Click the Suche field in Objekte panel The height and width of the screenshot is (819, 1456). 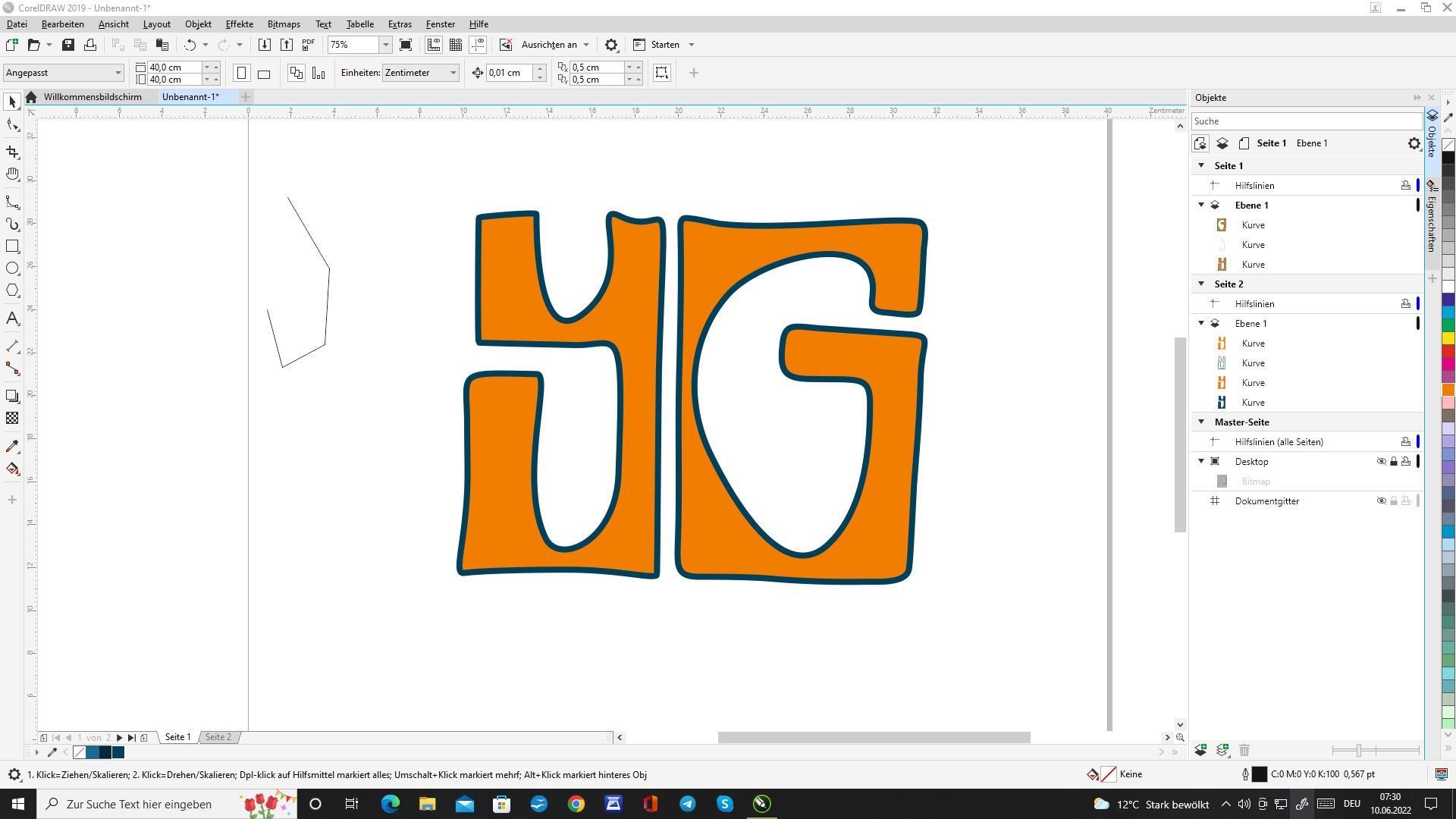point(1304,121)
